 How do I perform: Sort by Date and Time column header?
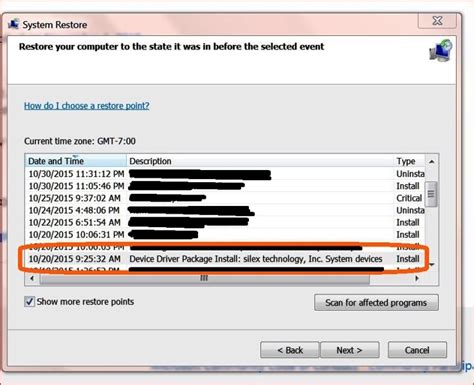pyautogui.click(x=76, y=161)
